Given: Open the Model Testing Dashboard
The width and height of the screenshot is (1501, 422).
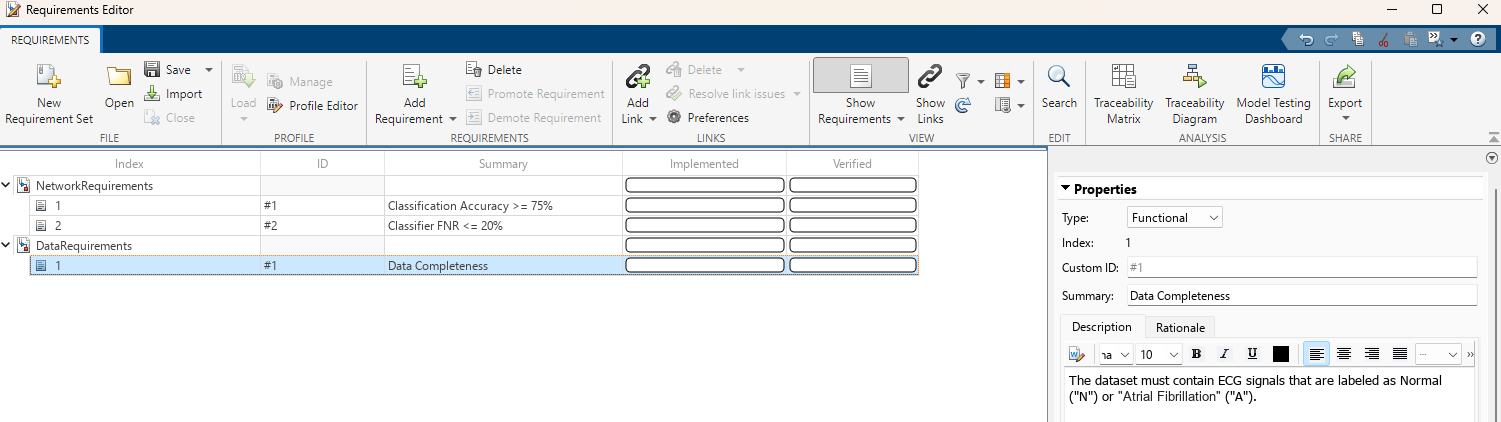Looking at the screenshot, I should click(1273, 94).
